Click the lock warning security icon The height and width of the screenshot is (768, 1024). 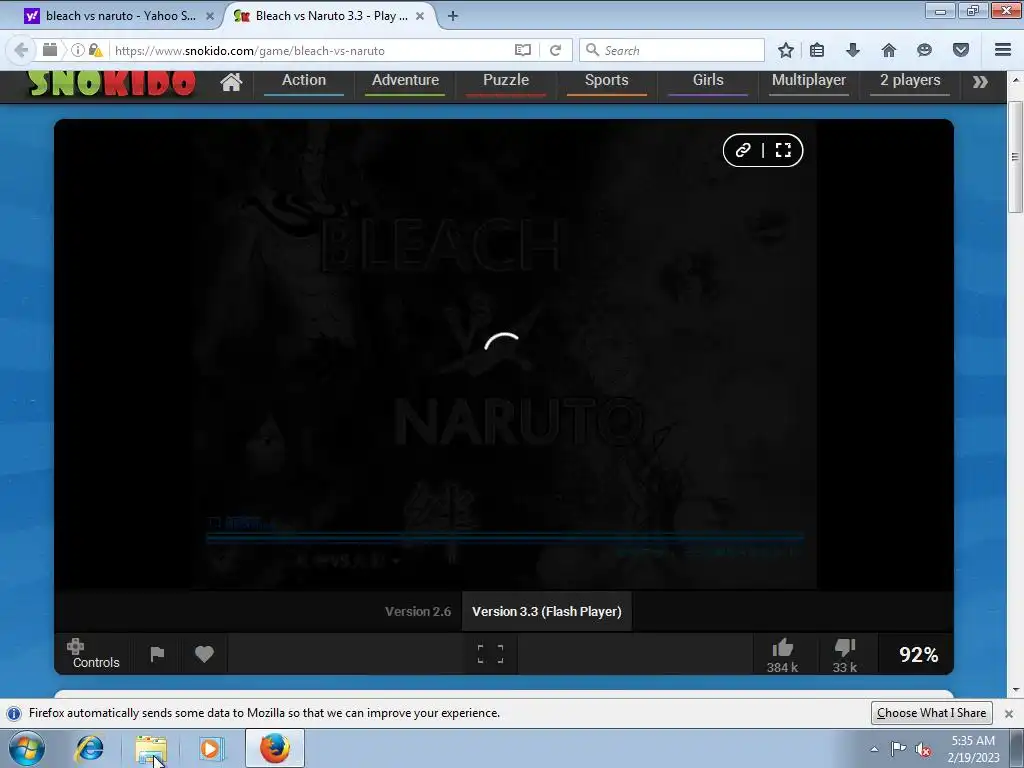point(96,50)
